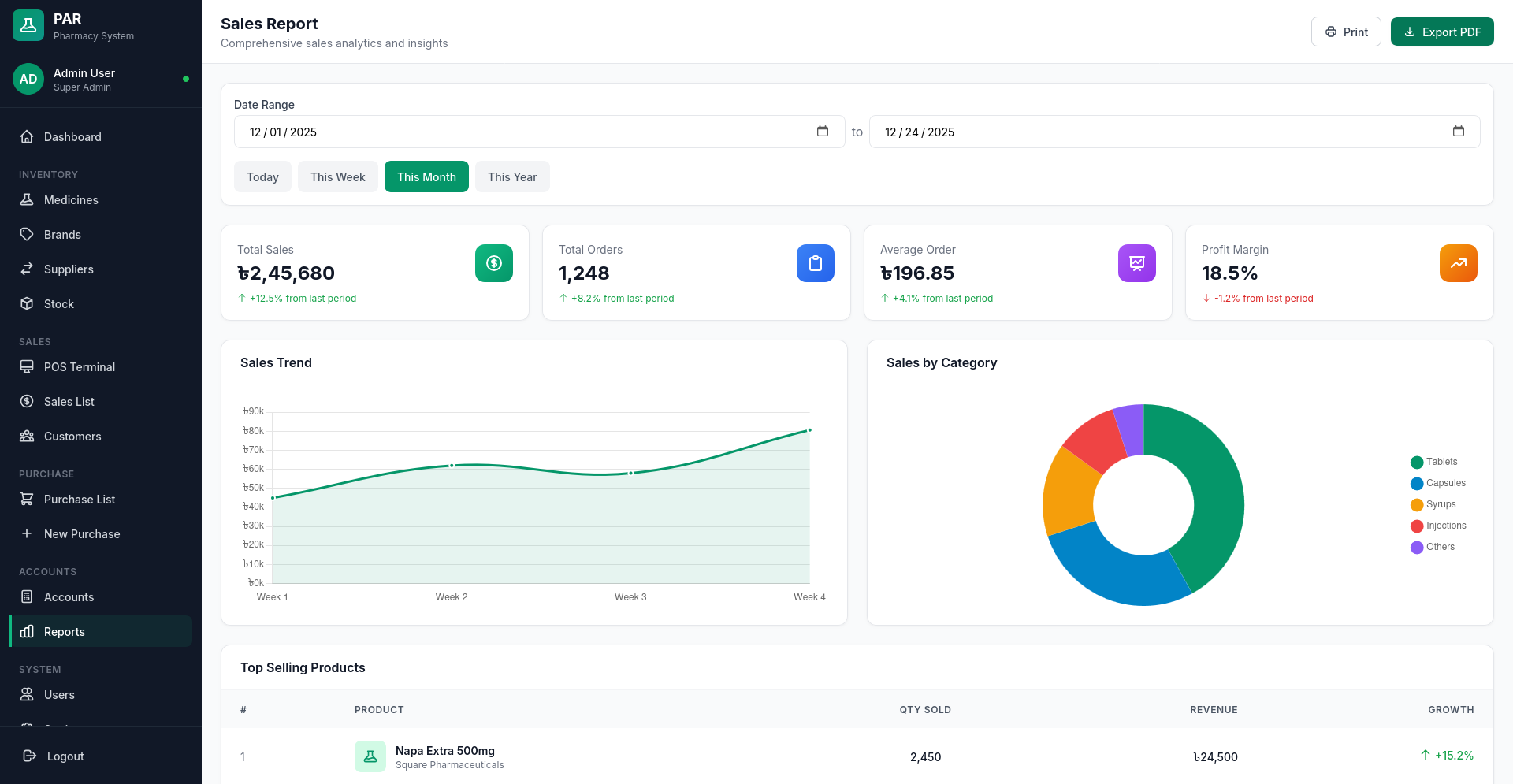
Task: Click the Medicines flask icon in sidebar
Action: pyautogui.click(x=28, y=199)
